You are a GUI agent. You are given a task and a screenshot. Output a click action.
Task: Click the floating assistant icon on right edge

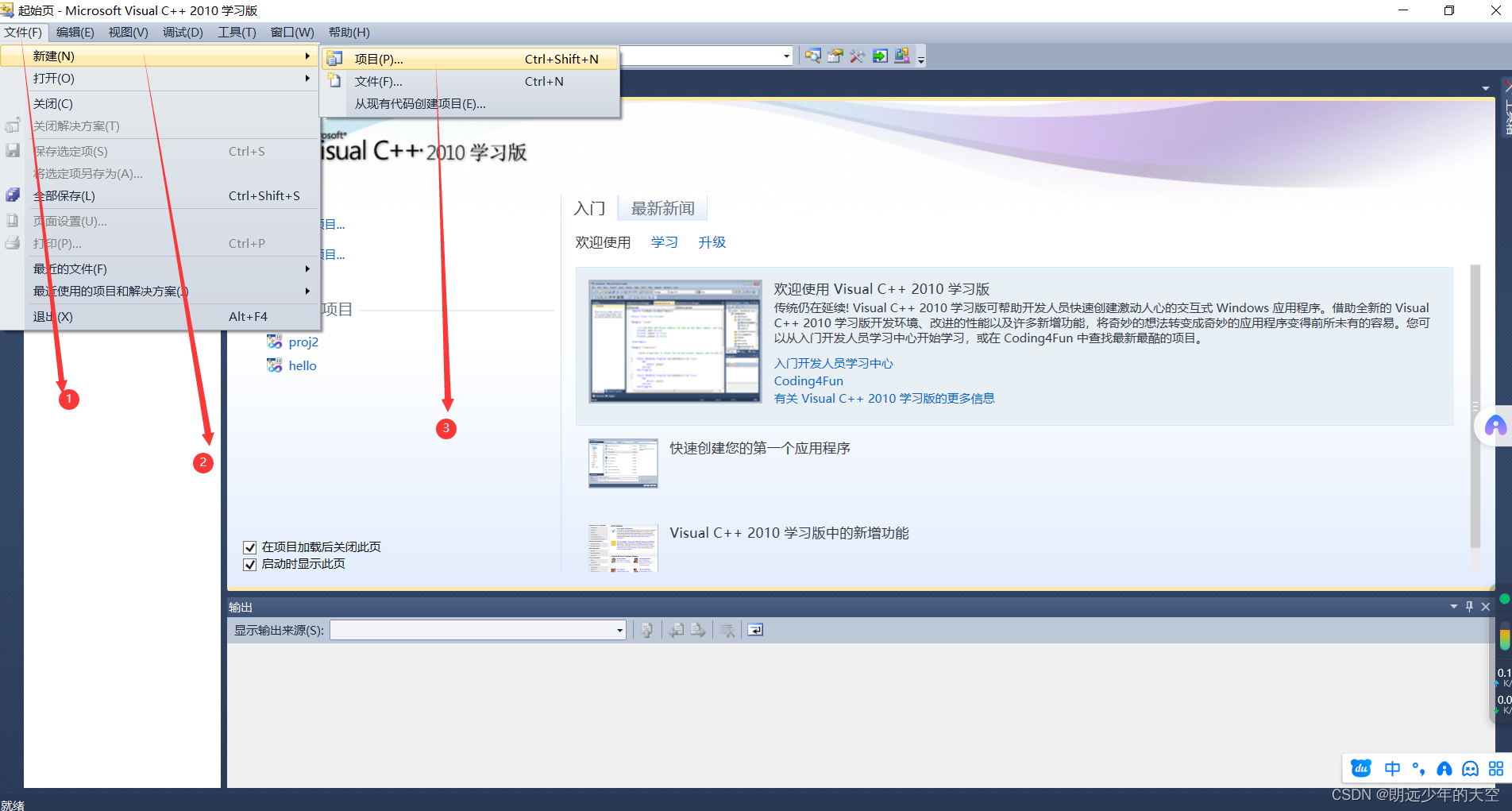point(1495,427)
